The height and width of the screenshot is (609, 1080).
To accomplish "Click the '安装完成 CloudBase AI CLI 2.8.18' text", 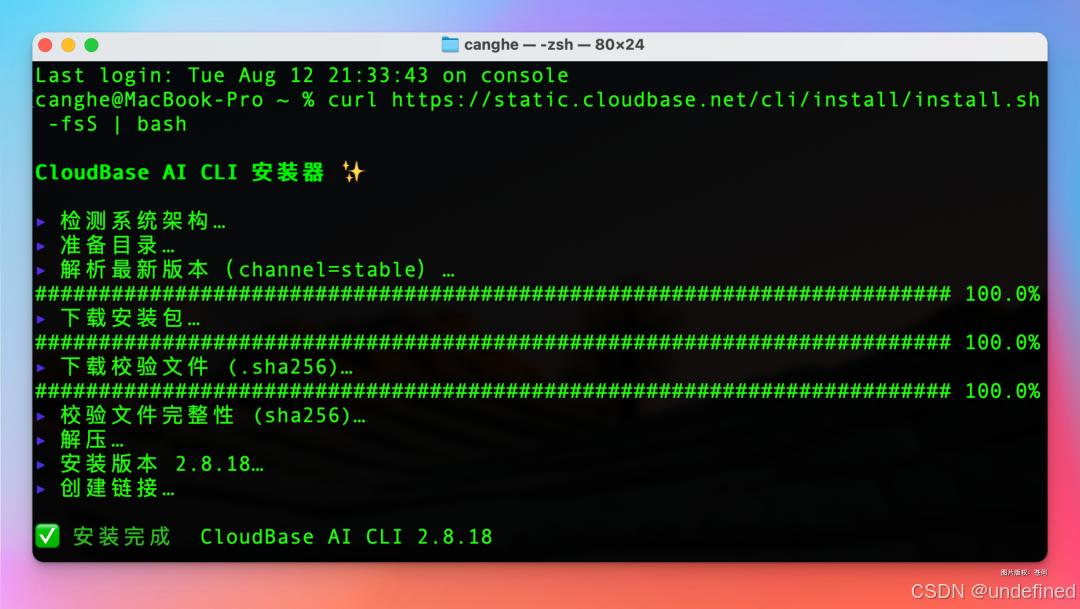I will click(283, 537).
